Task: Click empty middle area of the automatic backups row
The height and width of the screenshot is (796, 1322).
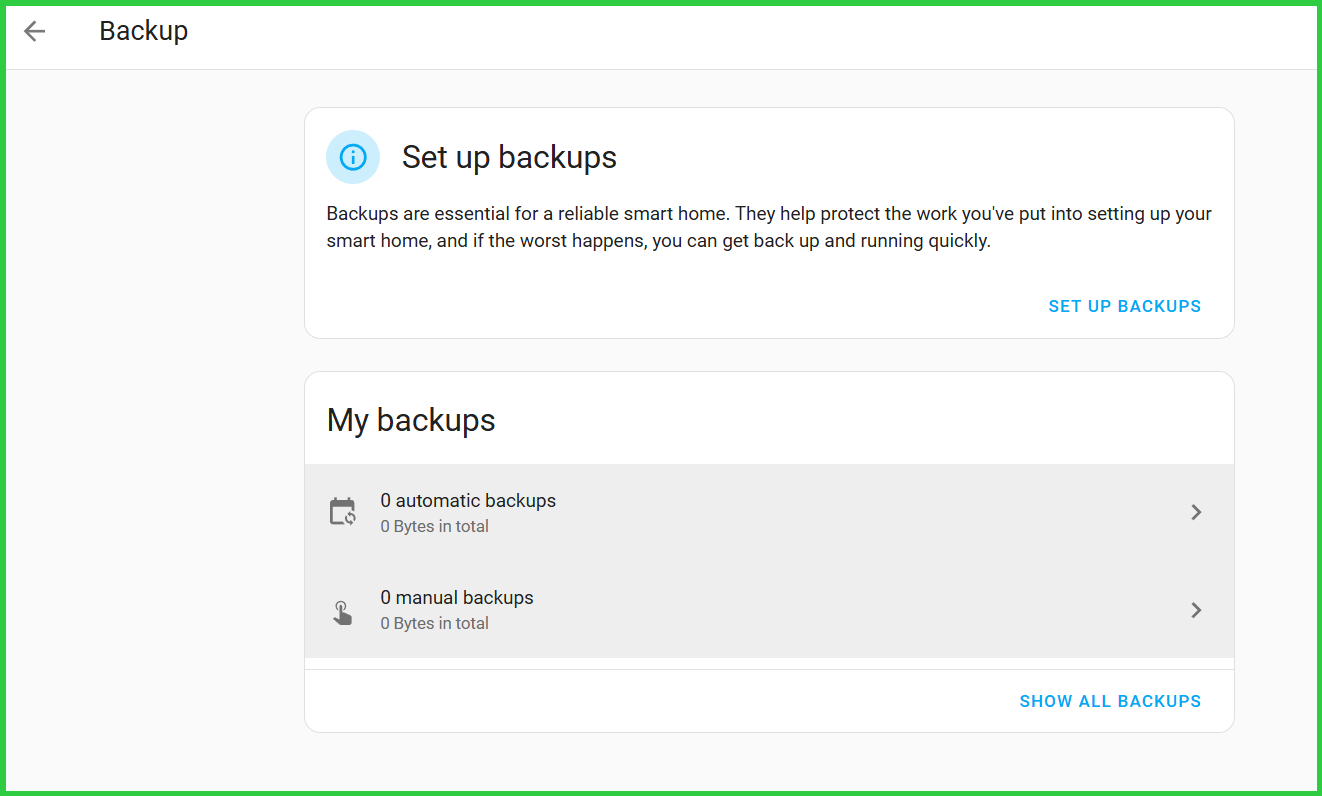Action: (x=850, y=512)
